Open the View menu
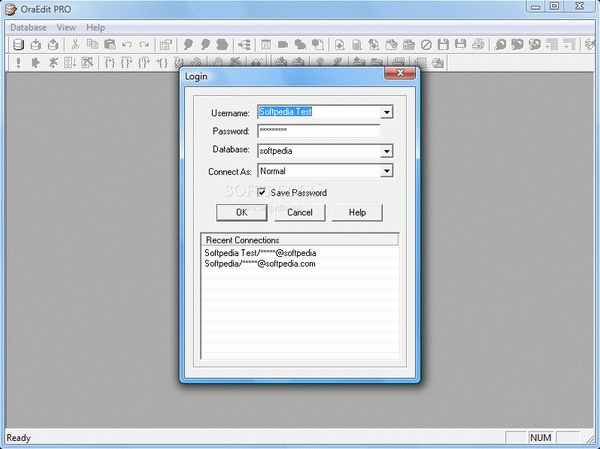This screenshot has height=449, width=600. pos(66,27)
